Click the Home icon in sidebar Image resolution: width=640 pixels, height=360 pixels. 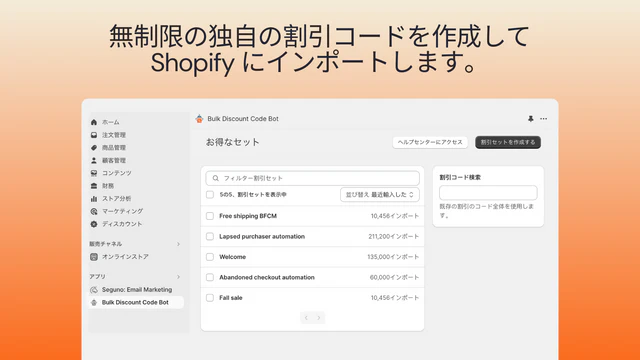(94, 122)
